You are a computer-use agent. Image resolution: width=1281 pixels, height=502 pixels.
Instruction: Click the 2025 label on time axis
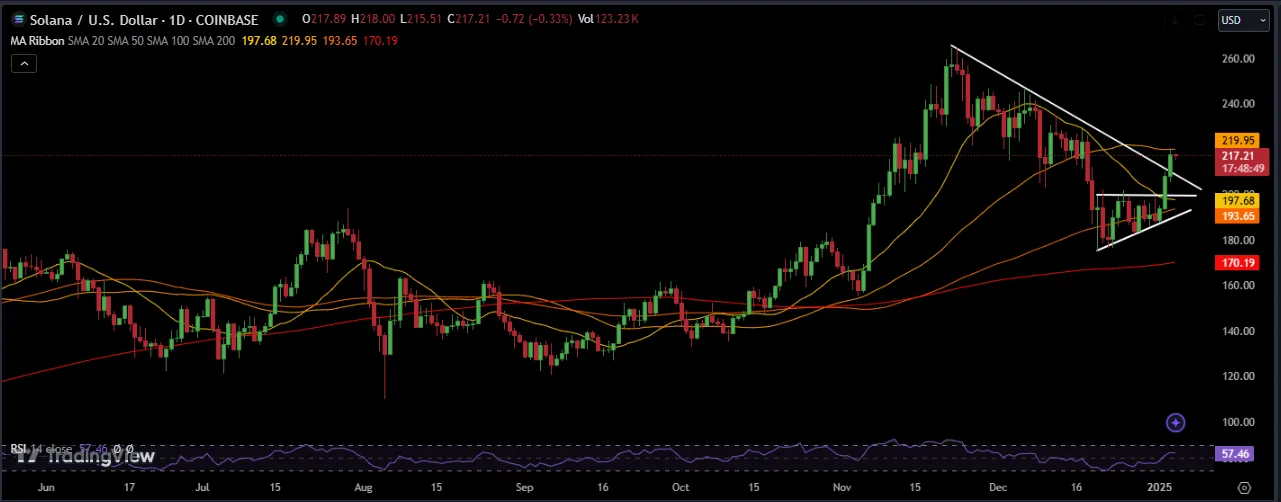(x=1159, y=488)
